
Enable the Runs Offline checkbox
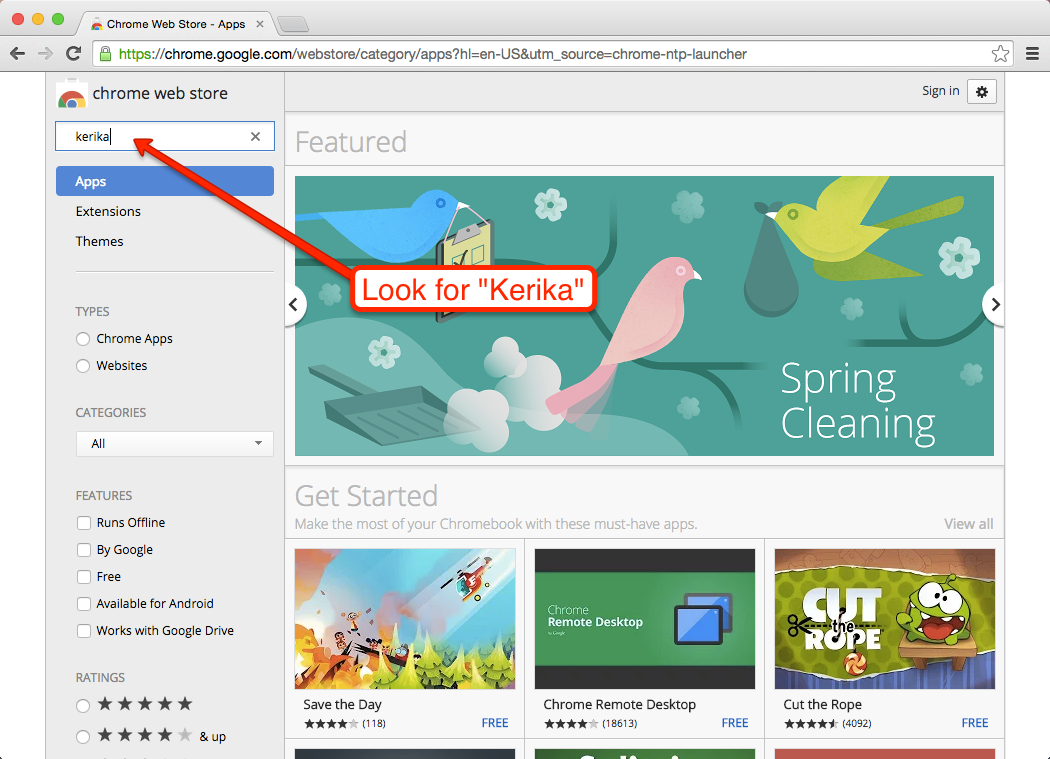point(84,523)
